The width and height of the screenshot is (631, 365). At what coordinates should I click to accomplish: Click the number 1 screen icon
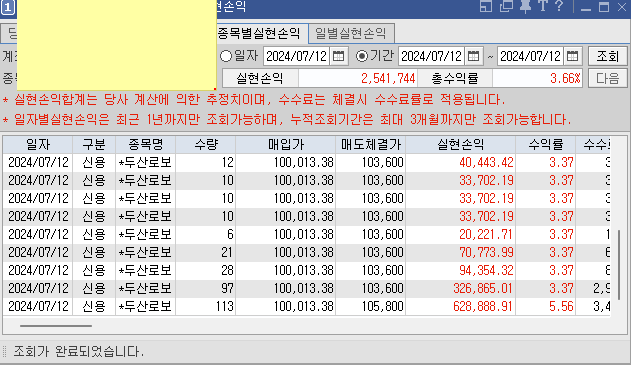8,7
